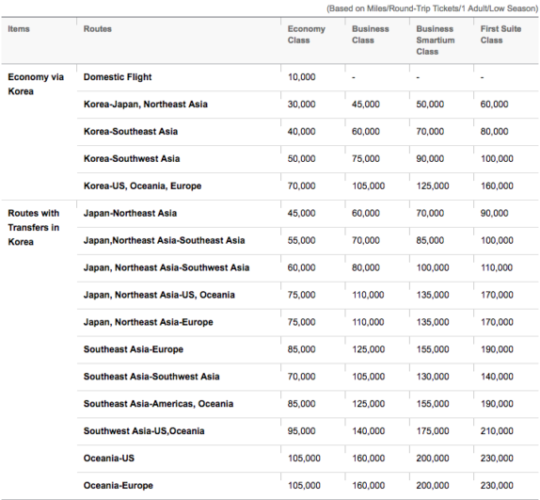The image size is (540, 500).
Task: Select the 210,000 First Suite value
Action: 497,431
